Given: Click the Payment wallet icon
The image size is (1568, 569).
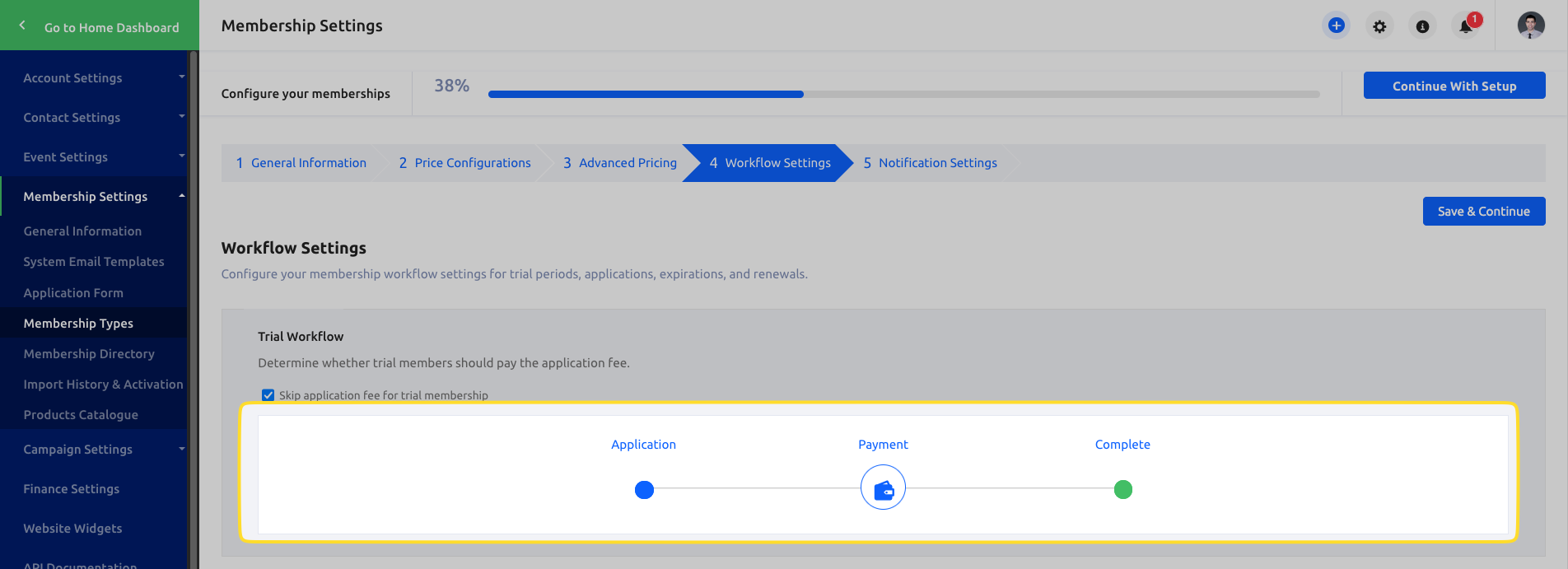Looking at the screenshot, I should tap(883, 487).
